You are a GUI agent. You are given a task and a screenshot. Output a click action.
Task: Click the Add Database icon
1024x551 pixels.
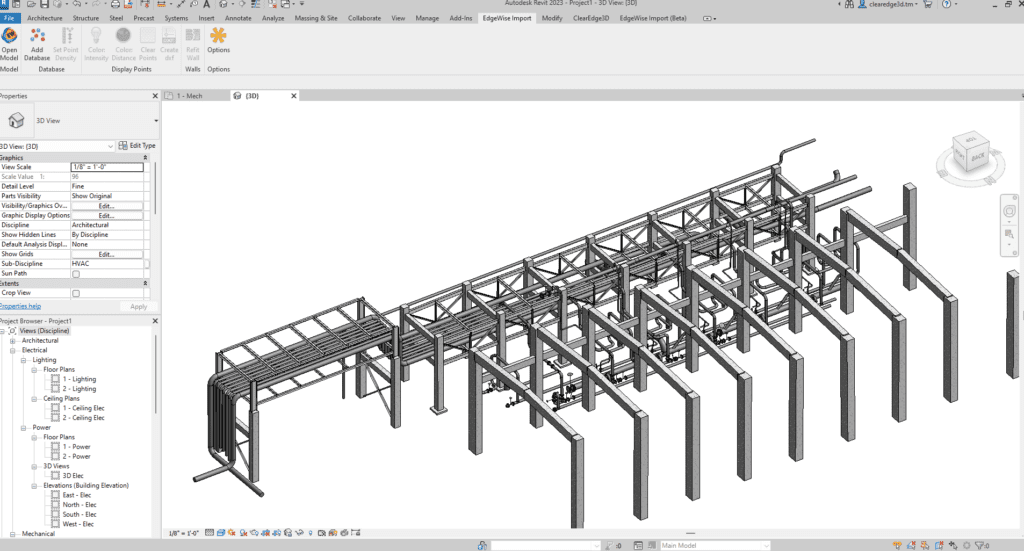point(37,44)
